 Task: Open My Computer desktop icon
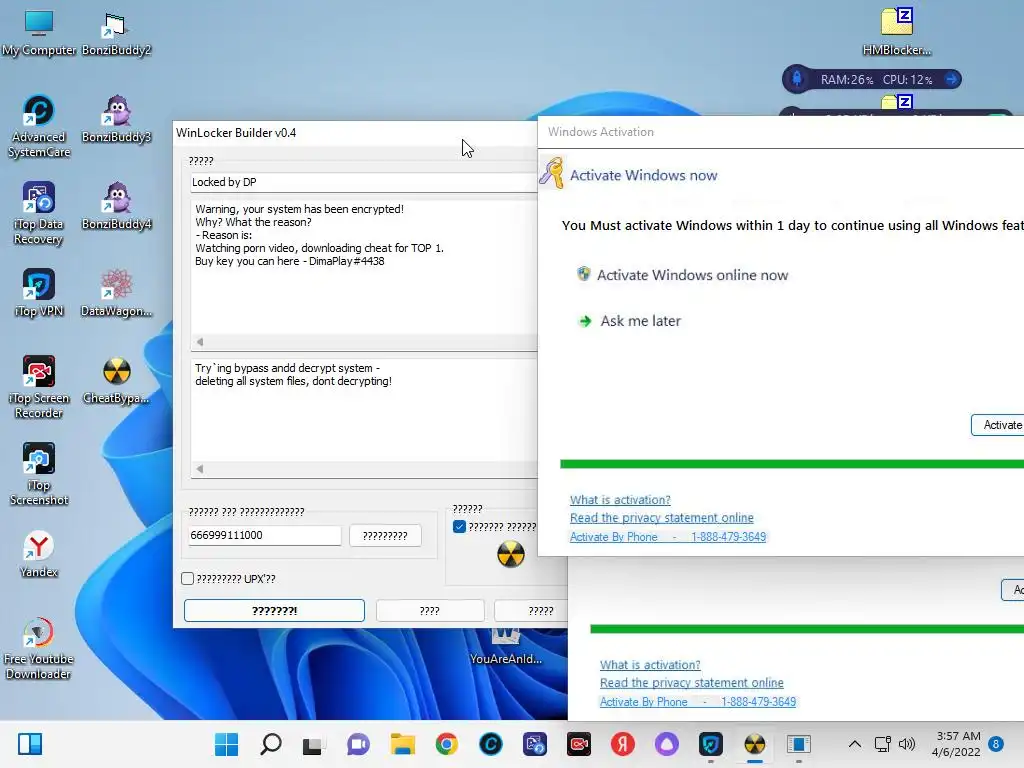[x=39, y=31]
